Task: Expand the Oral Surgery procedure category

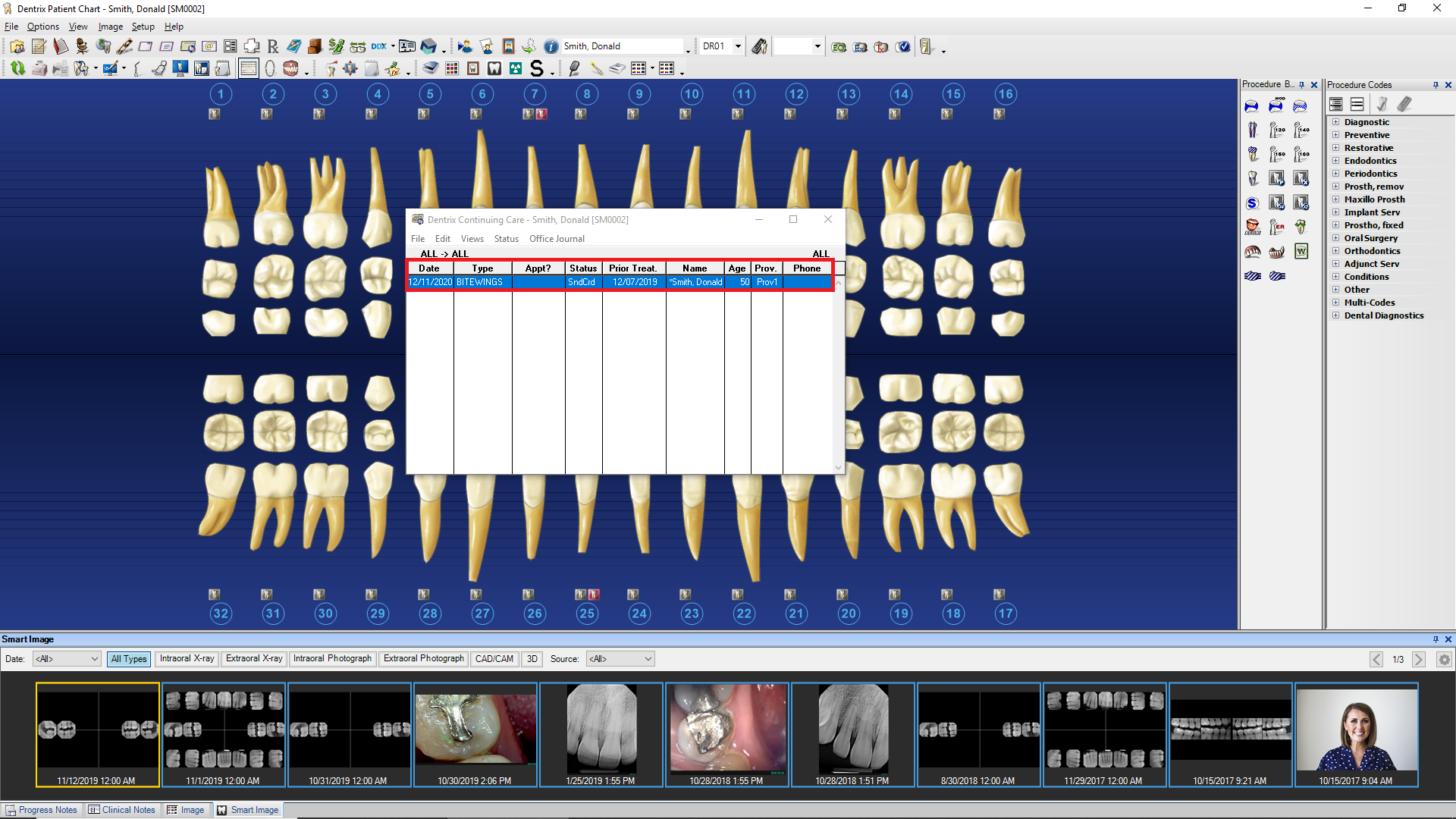Action: click(x=1336, y=238)
